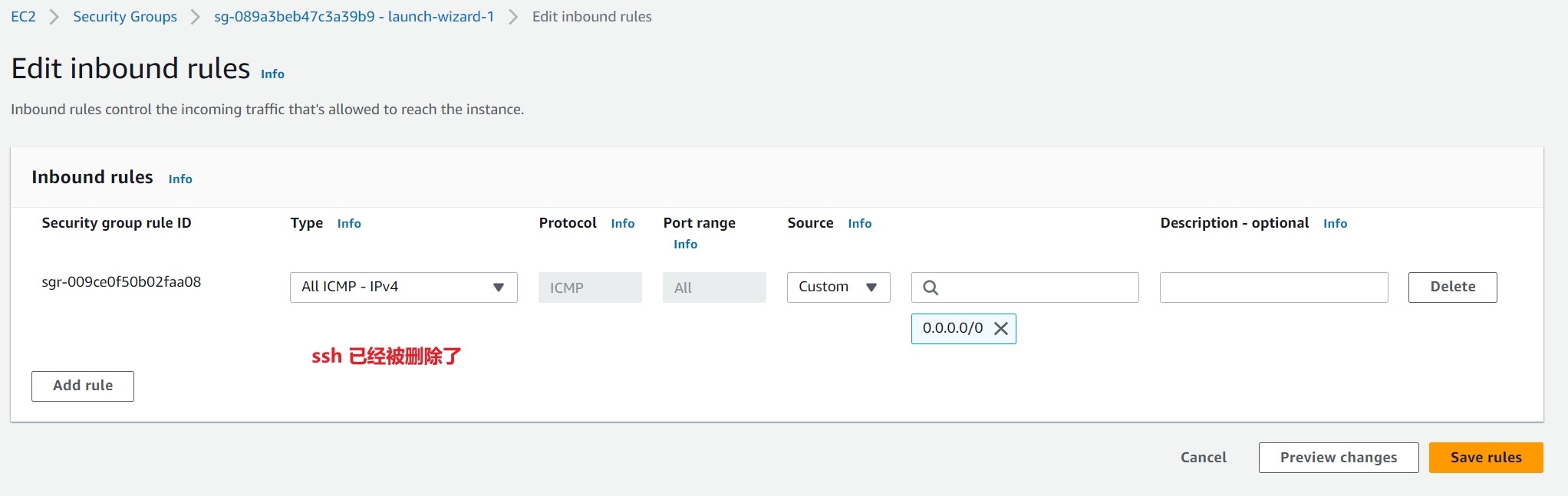Click the search magnifier icon in source field
This screenshot has height=496, width=1568.
pos(931,287)
